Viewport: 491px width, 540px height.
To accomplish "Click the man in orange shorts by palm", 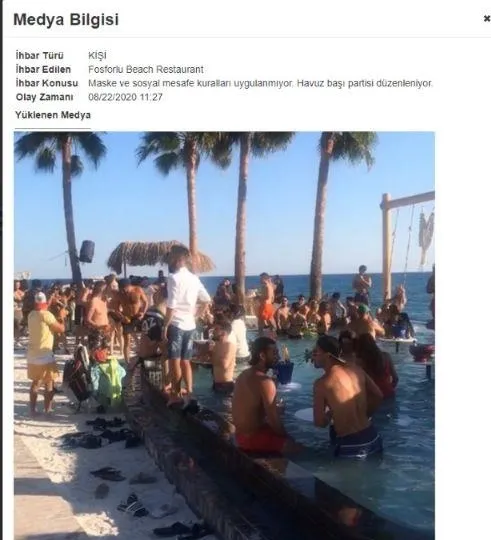I will click(265, 300).
